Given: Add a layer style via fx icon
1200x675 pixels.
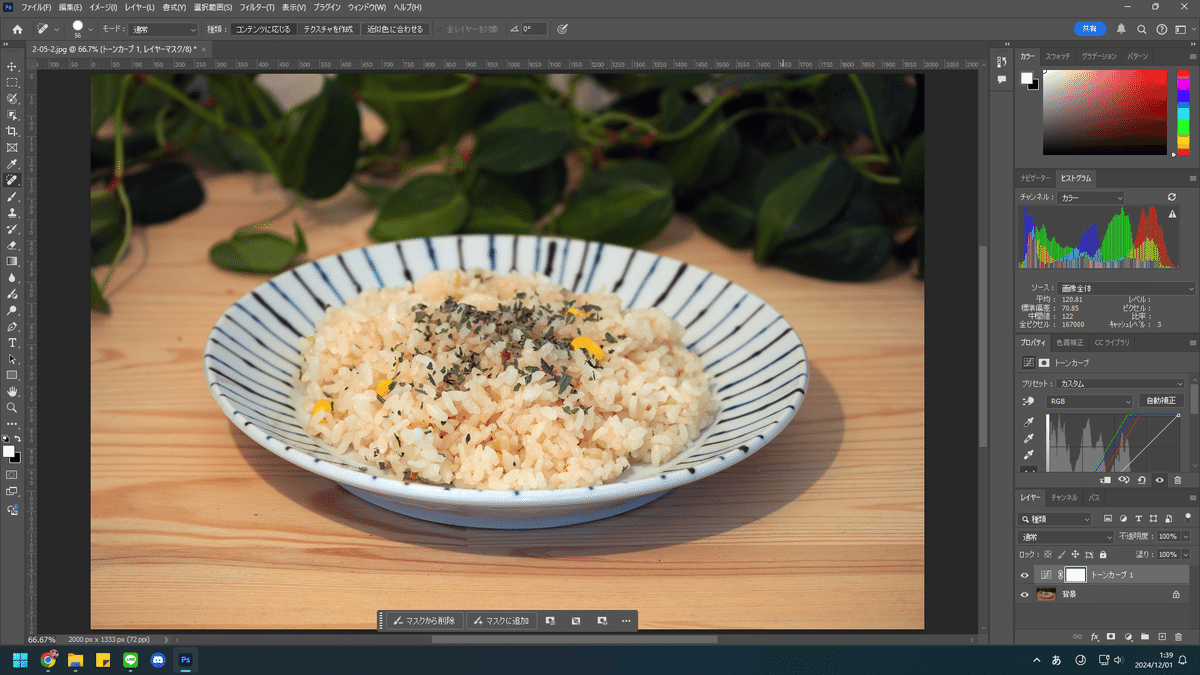Looking at the screenshot, I should (1094, 636).
